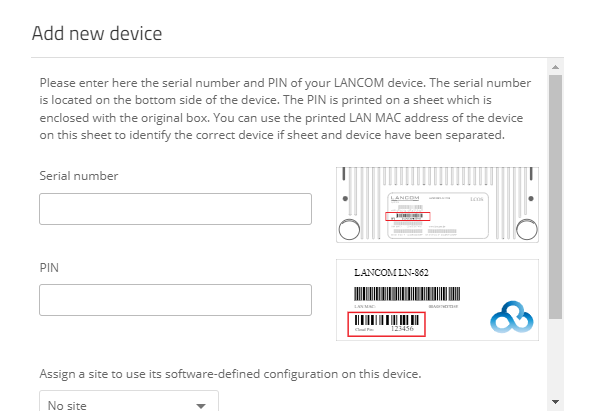Click the Serial number field label

coord(79,176)
